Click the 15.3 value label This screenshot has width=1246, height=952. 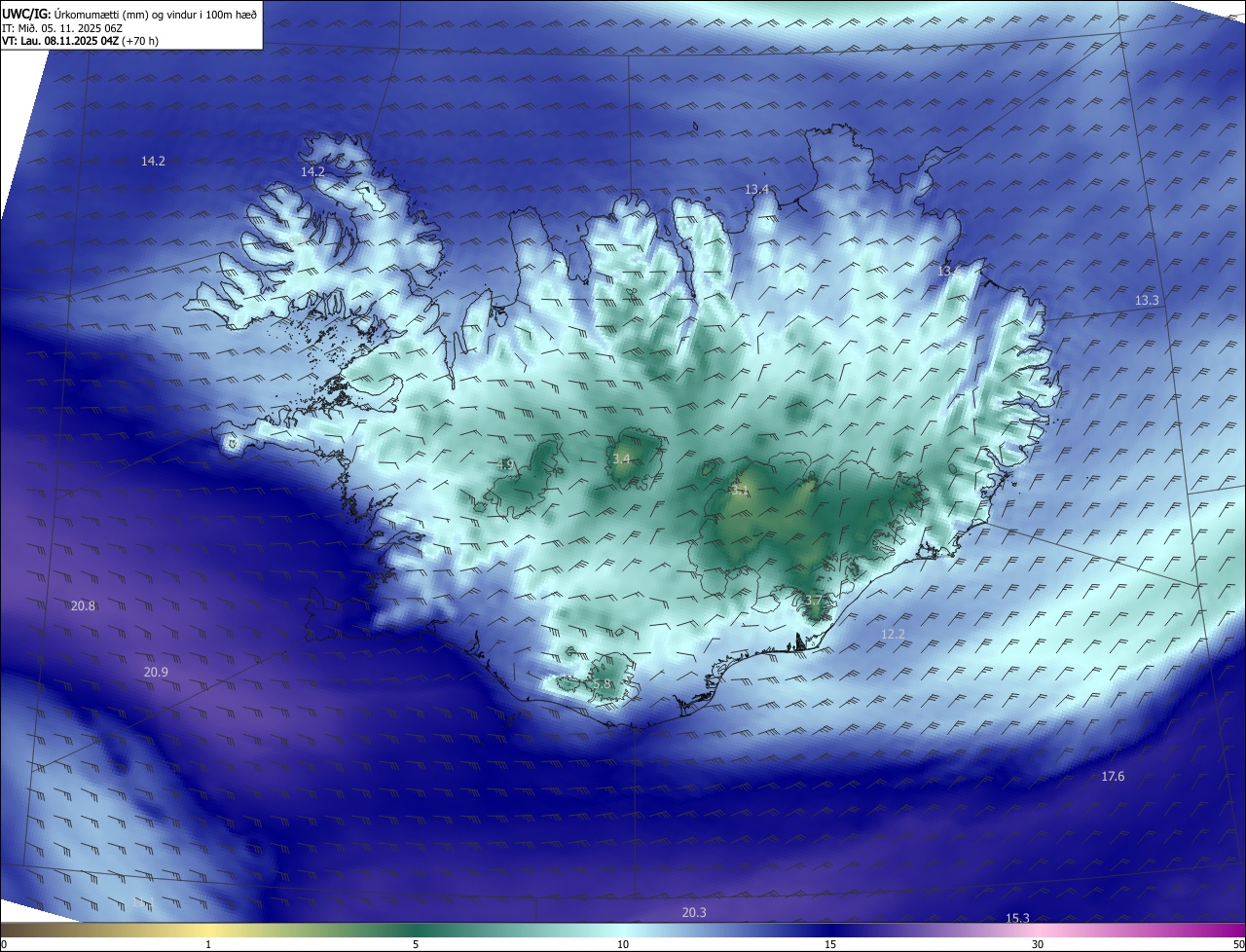tap(1017, 919)
